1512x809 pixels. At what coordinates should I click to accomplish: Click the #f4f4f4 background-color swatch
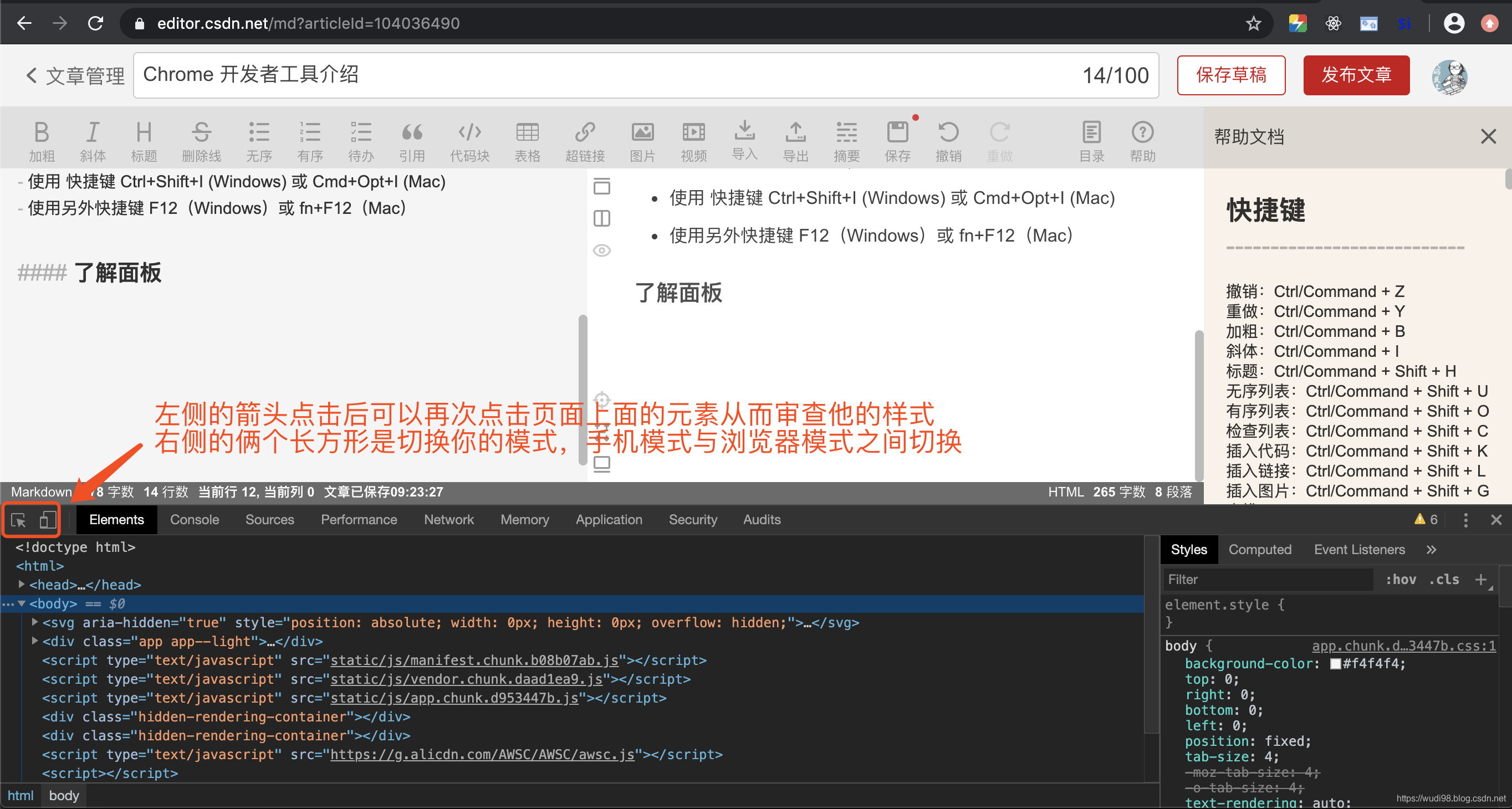(x=1335, y=663)
